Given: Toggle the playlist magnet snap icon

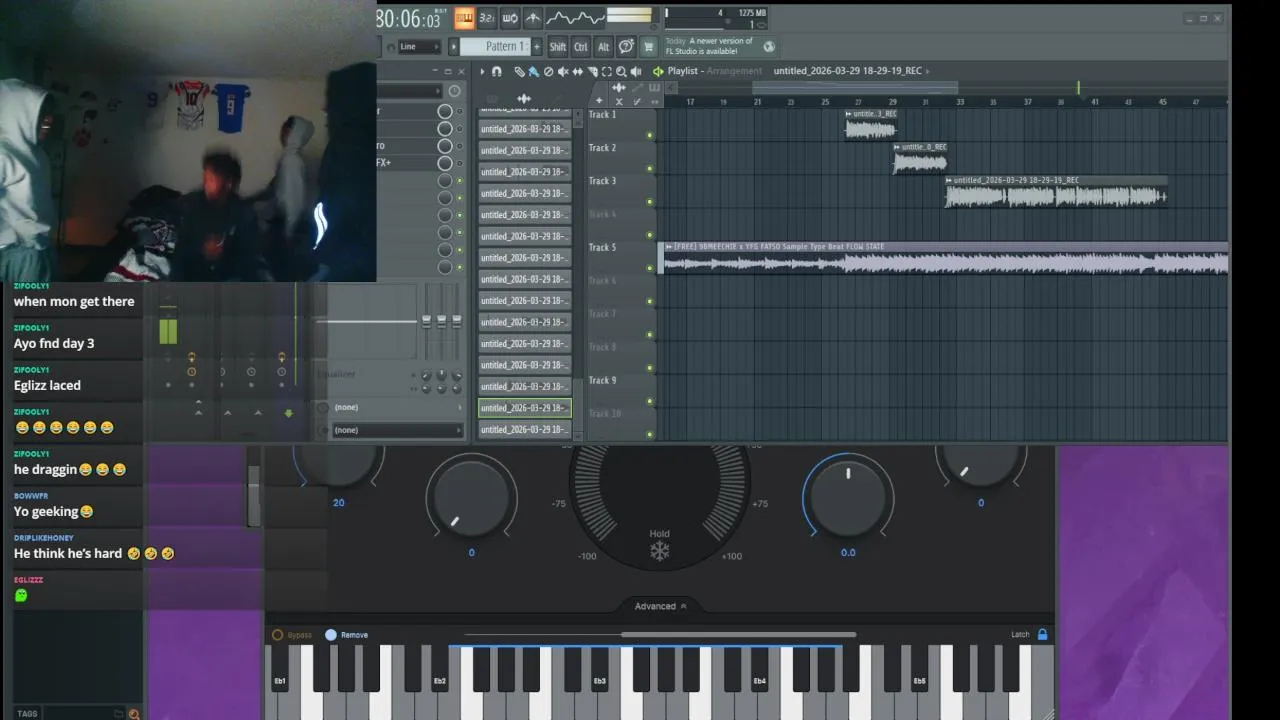Looking at the screenshot, I should [x=497, y=71].
